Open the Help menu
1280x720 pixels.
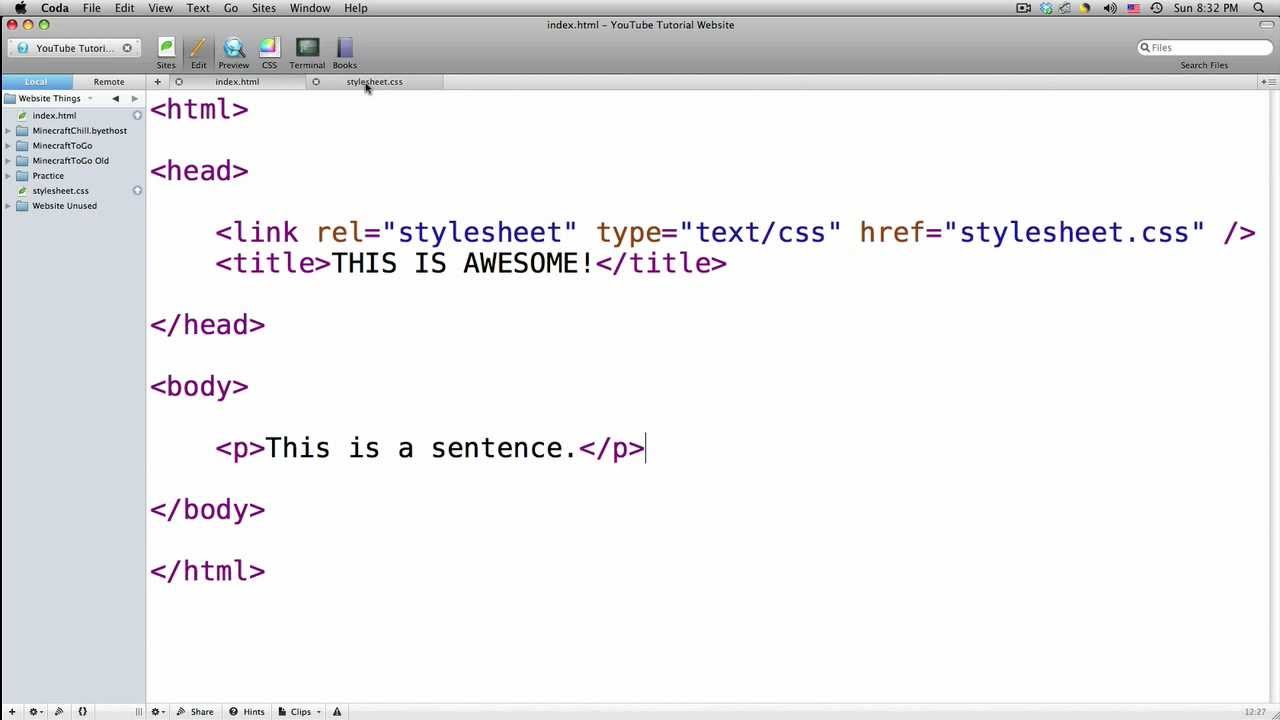(x=356, y=8)
